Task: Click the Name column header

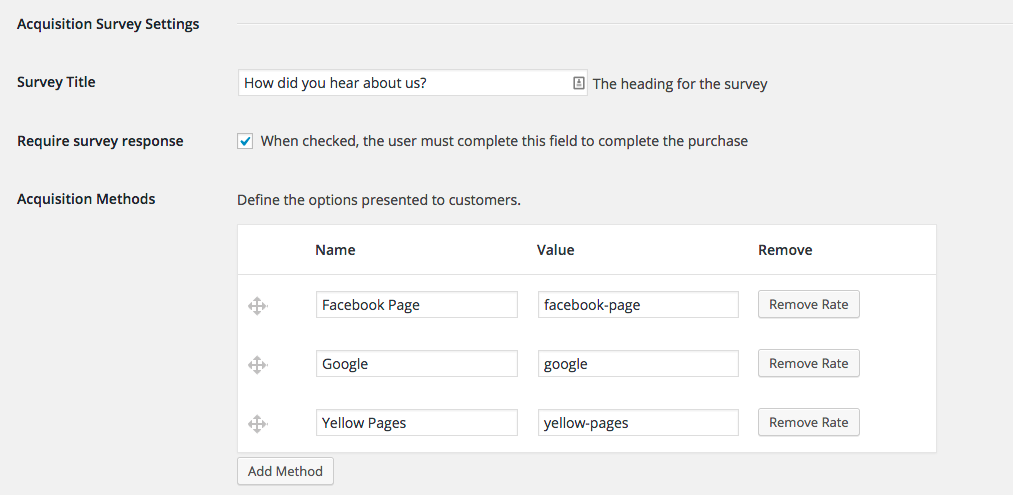Action: [335, 250]
